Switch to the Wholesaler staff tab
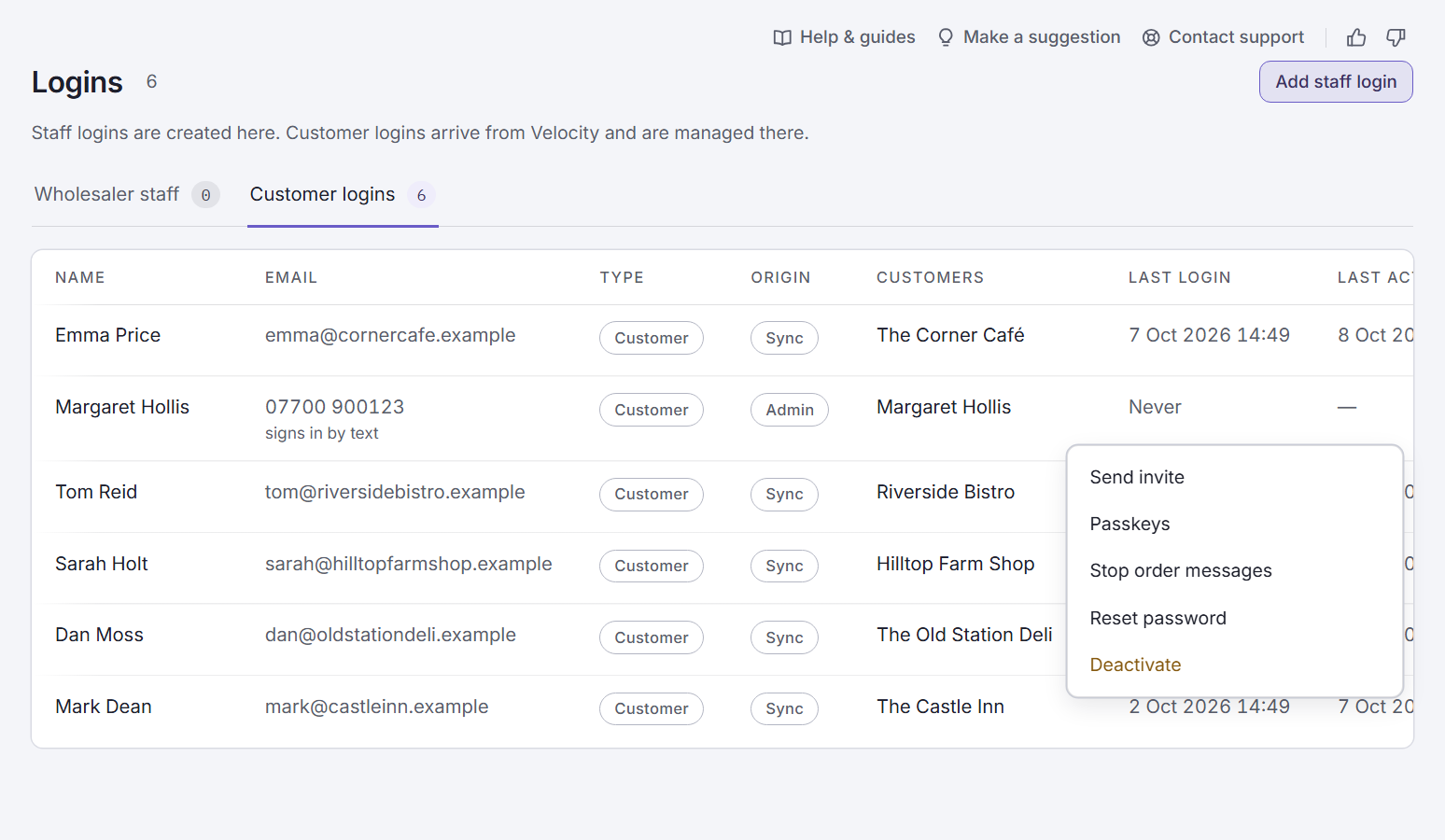Image resolution: width=1445 pixels, height=840 pixels. tap(126, 194)
